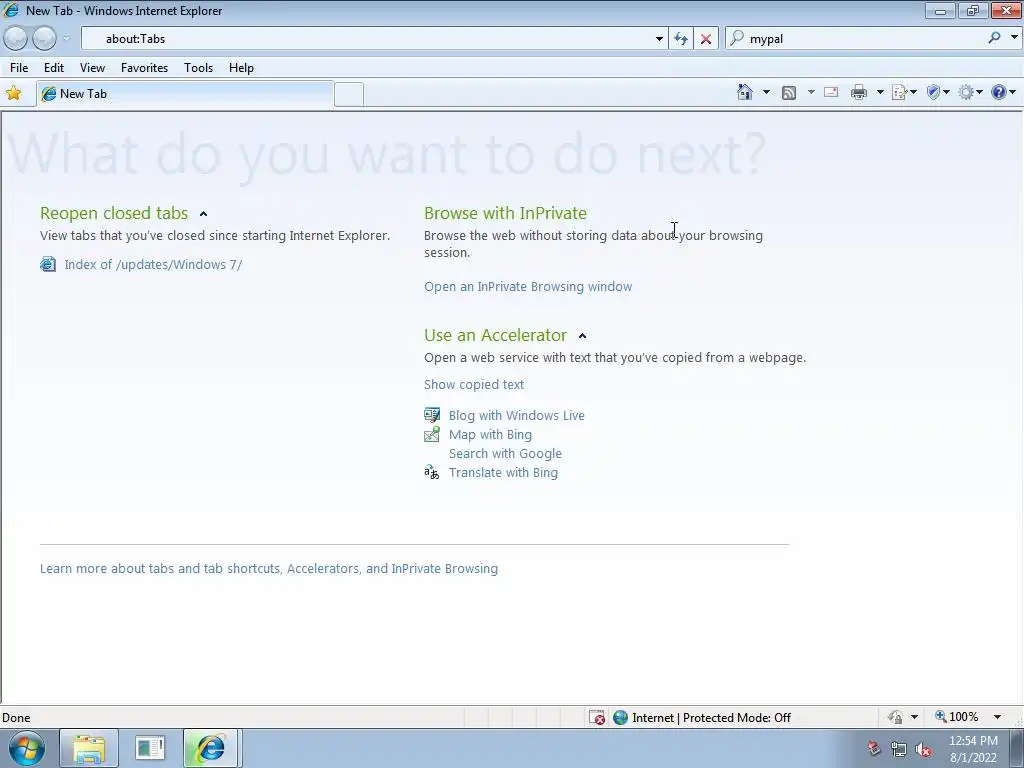
Task: Click the Tools gear icon
Action: [x=966, y=93]
